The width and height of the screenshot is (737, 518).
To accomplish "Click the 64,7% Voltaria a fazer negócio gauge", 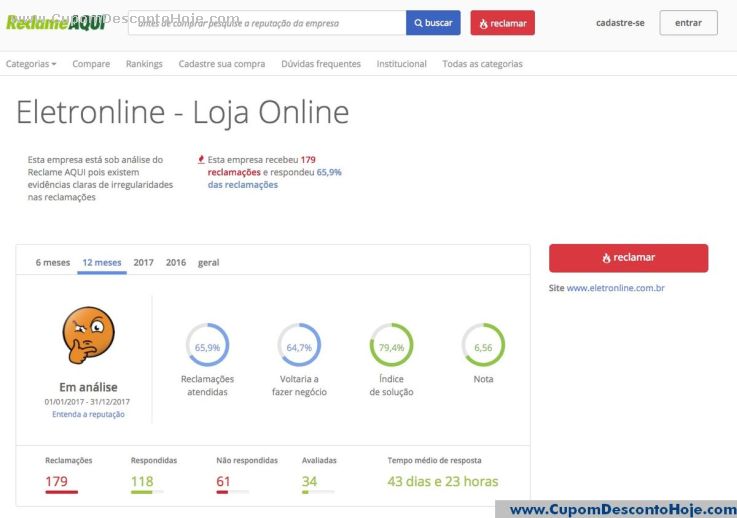I will [299, 345].
